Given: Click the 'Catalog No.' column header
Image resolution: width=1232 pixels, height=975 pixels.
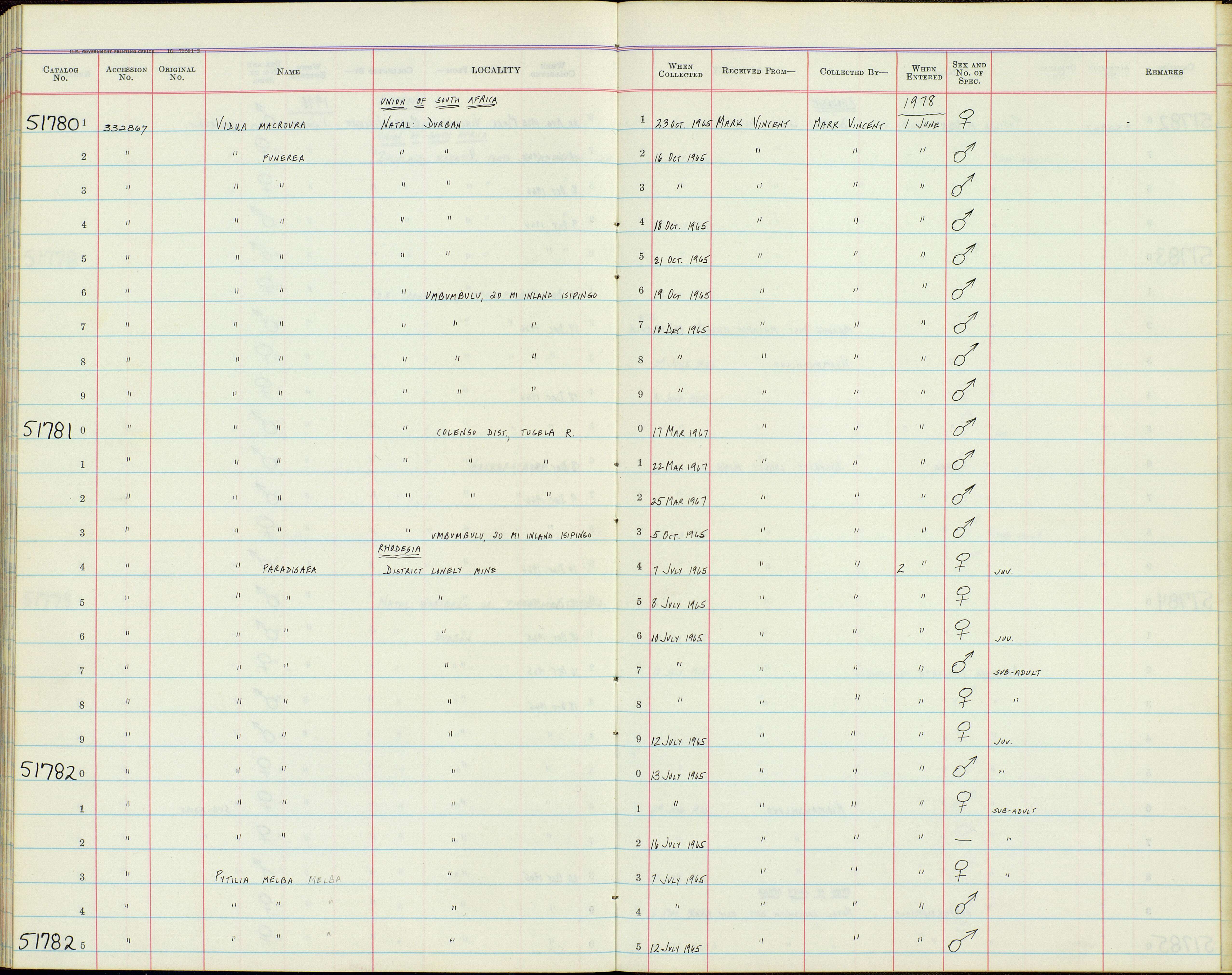Looking at the screenshot, I should click(x=61, y=74).
